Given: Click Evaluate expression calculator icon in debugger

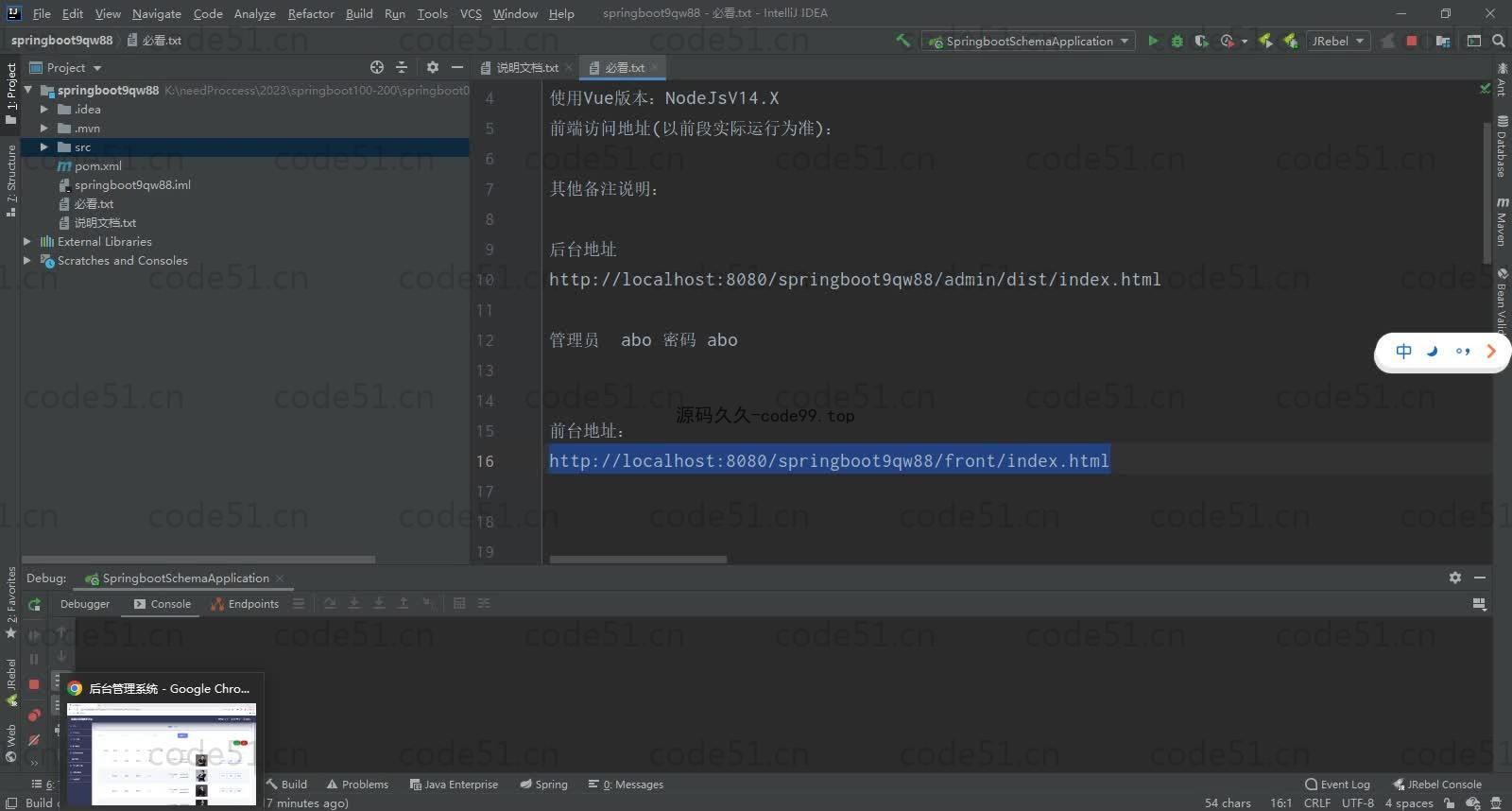Looking at the screenshot, I should [459, 603].
